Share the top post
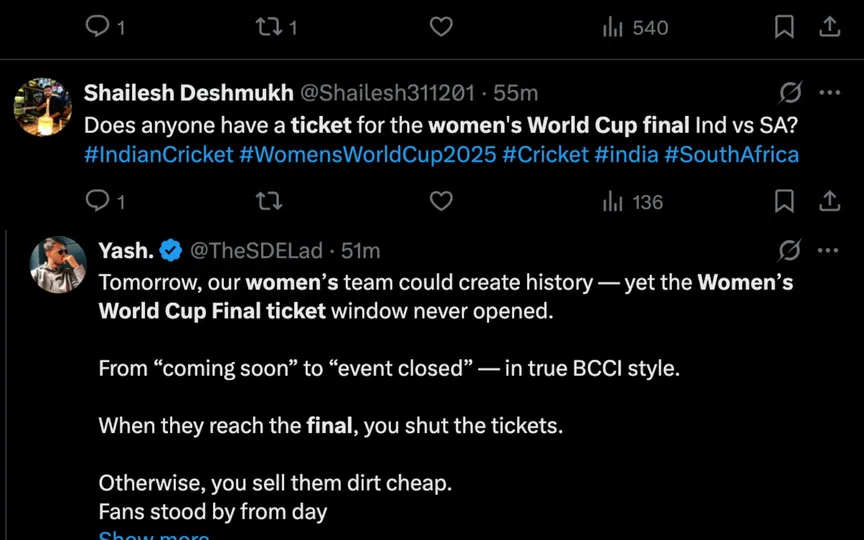The width and height of the screenshot is (864, 540). point(829,27)
